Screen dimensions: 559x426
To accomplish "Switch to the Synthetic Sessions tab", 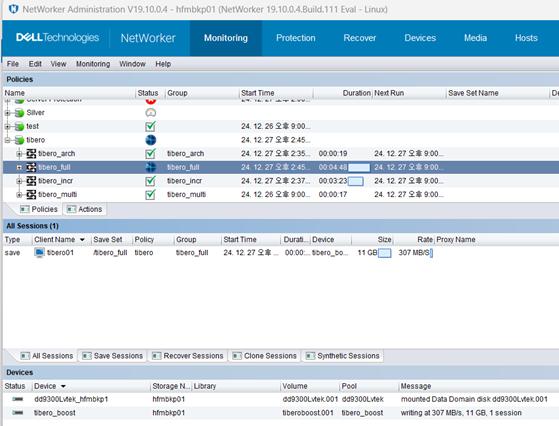I will 343,356.
